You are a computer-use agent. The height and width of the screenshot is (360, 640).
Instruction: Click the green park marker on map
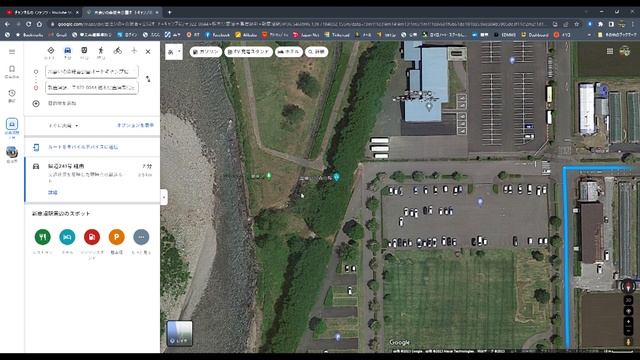pos(269,176)
